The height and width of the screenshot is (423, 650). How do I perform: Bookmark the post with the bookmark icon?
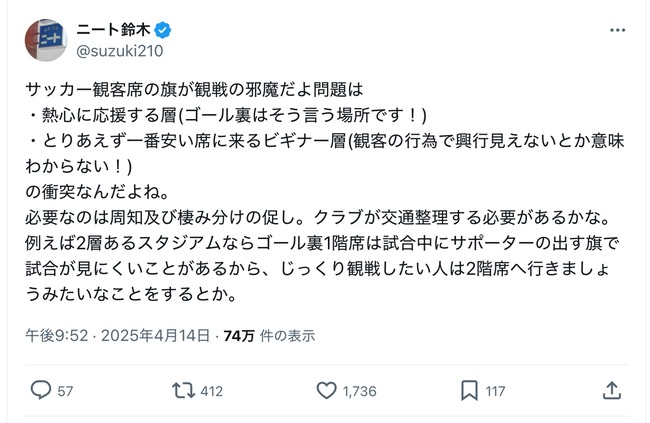(x=469, y=391)
